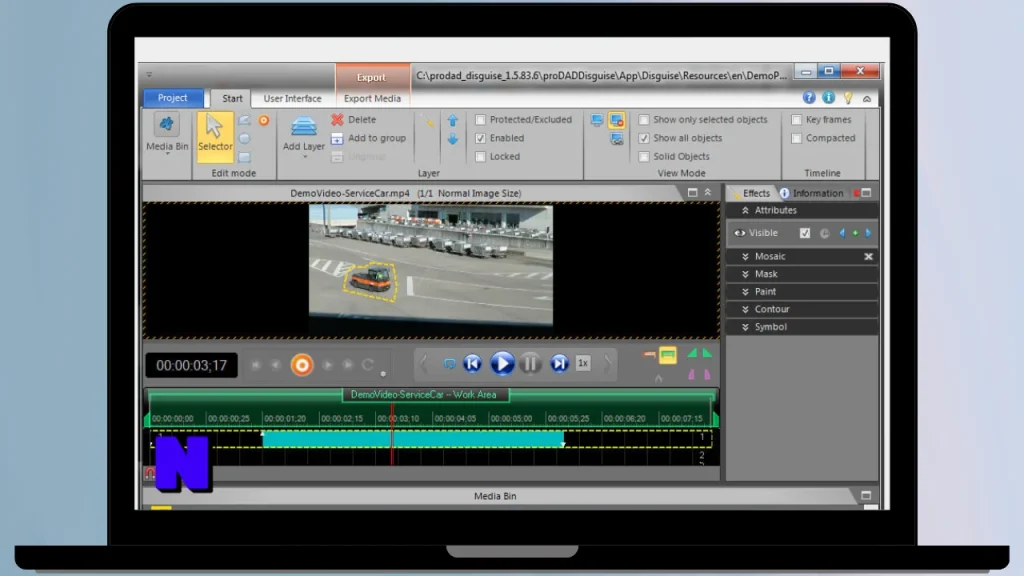Click the light bulb tips icon
This screenshot has width=1024, height=576.
pos(848,97)
